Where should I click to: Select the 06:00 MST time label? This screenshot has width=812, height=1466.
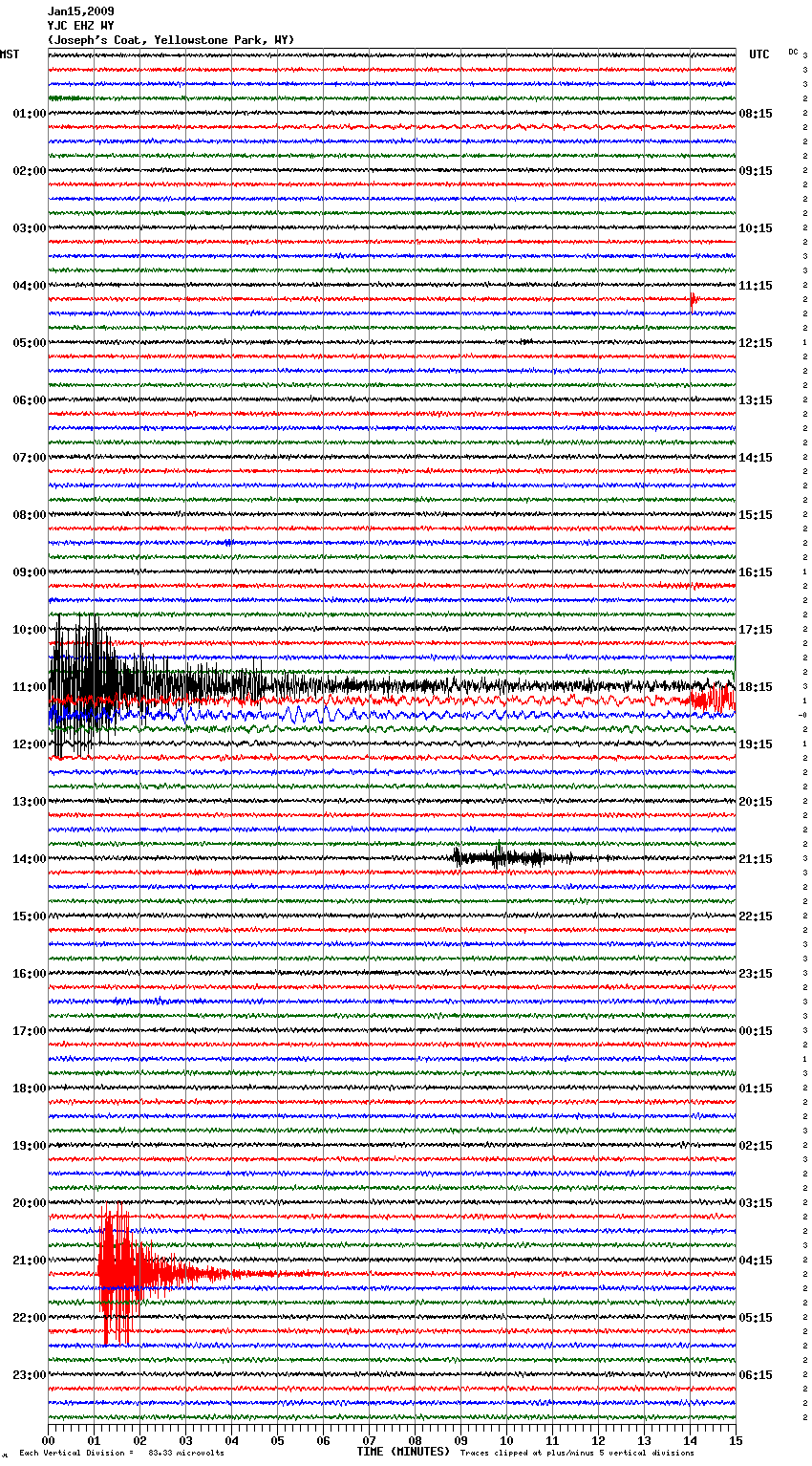tap(30, 400)
